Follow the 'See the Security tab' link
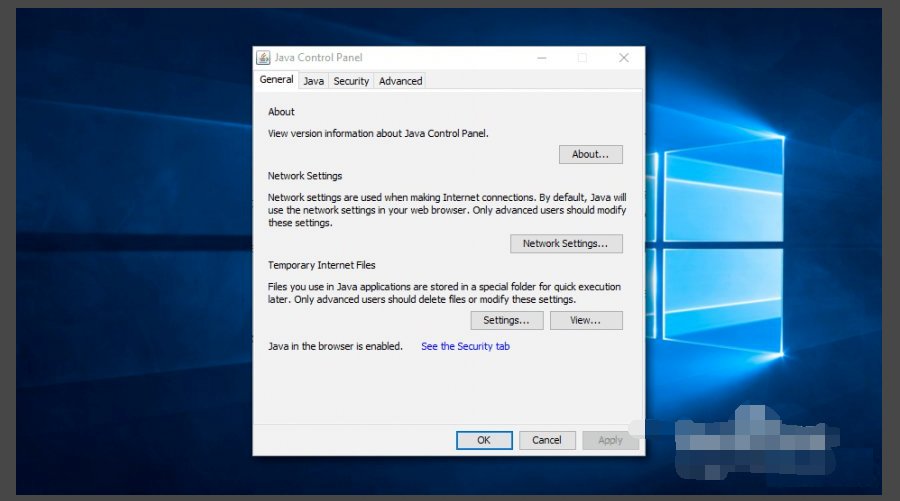 pos(465,347)
